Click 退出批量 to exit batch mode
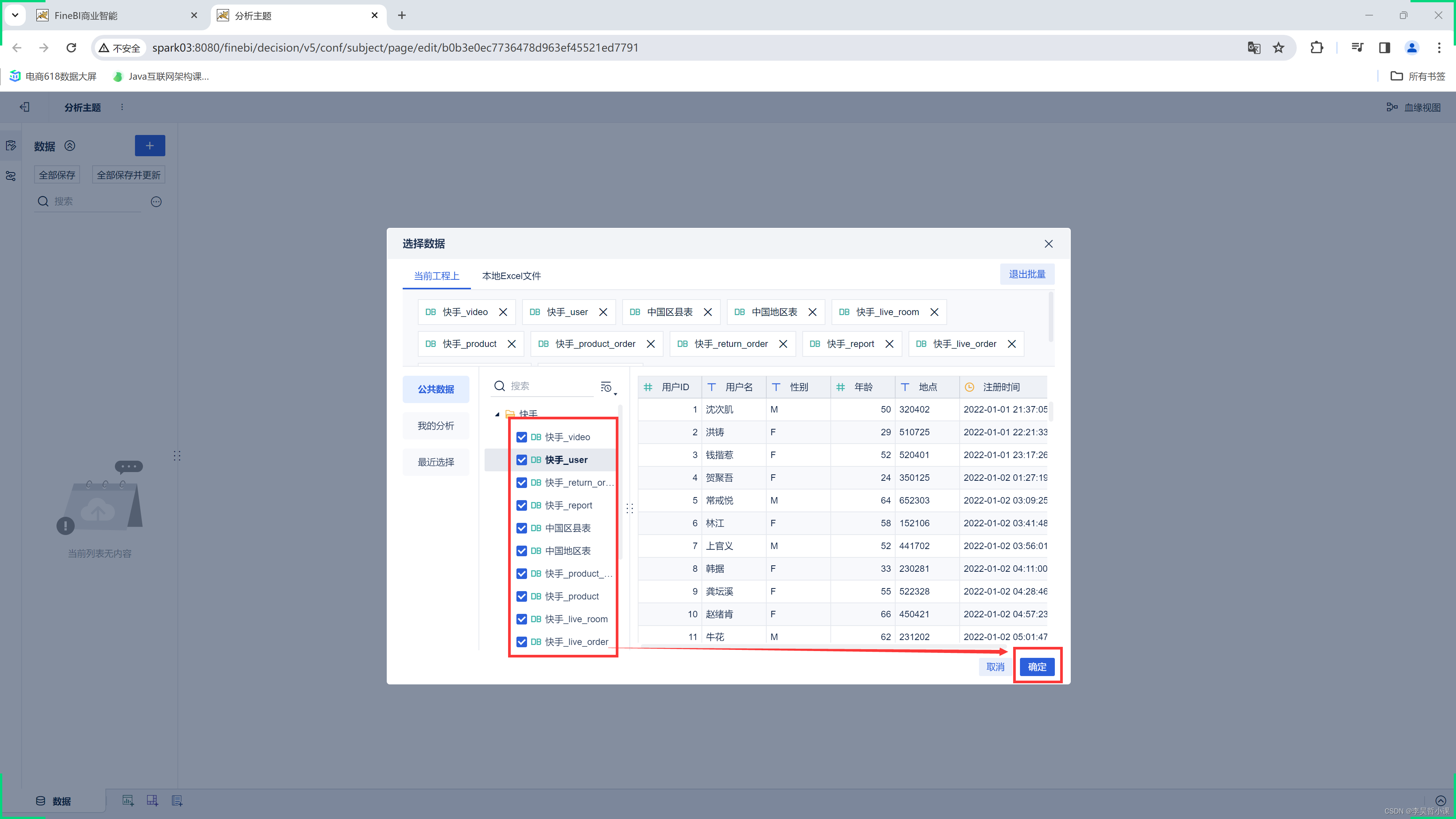 tap(1027, 274)
